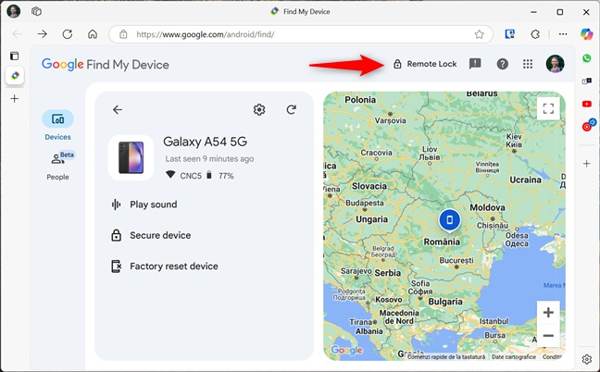600x372 pixels.
Task: Reload the page in the browser
Action: (x=67, y=34)
